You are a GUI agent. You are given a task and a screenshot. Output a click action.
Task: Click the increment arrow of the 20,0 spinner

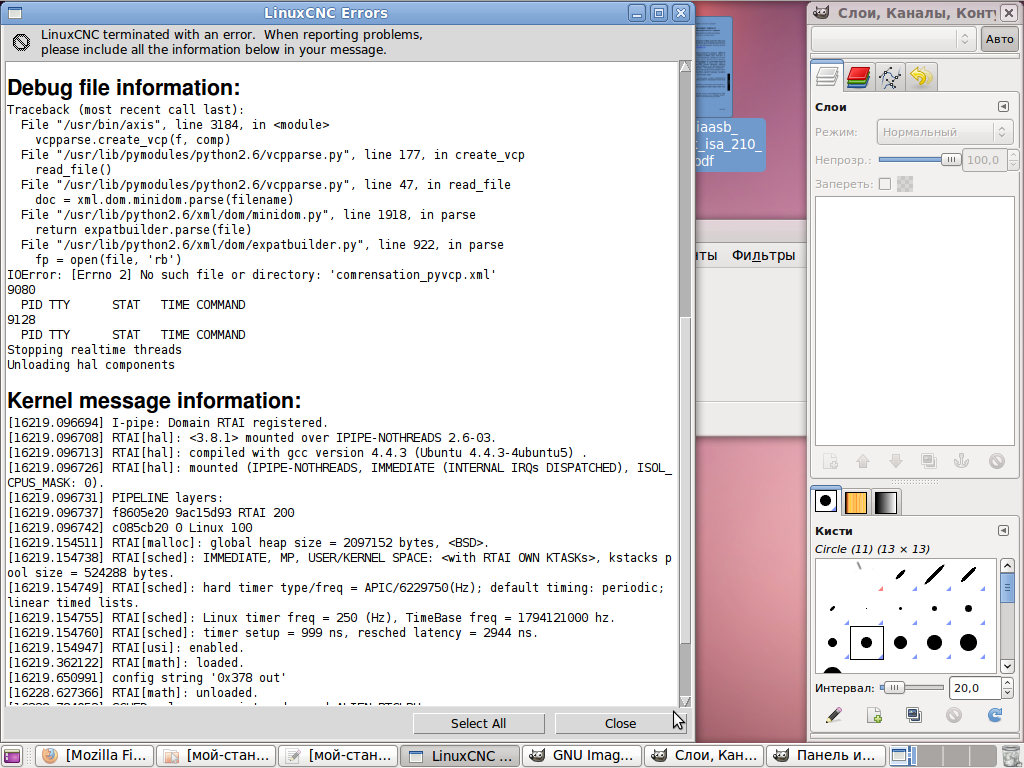[x=1007, y=682]
